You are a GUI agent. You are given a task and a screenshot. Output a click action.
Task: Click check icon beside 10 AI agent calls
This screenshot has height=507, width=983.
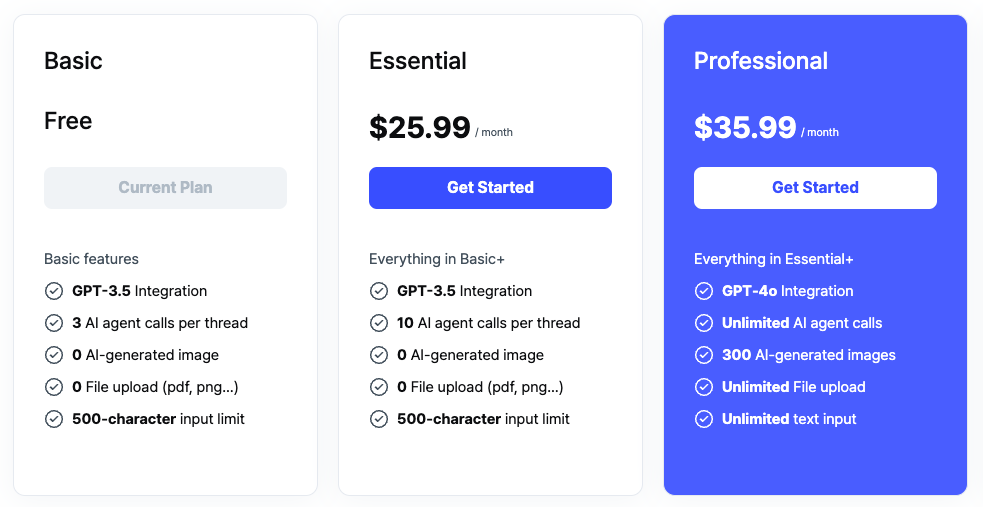(379, 323)
